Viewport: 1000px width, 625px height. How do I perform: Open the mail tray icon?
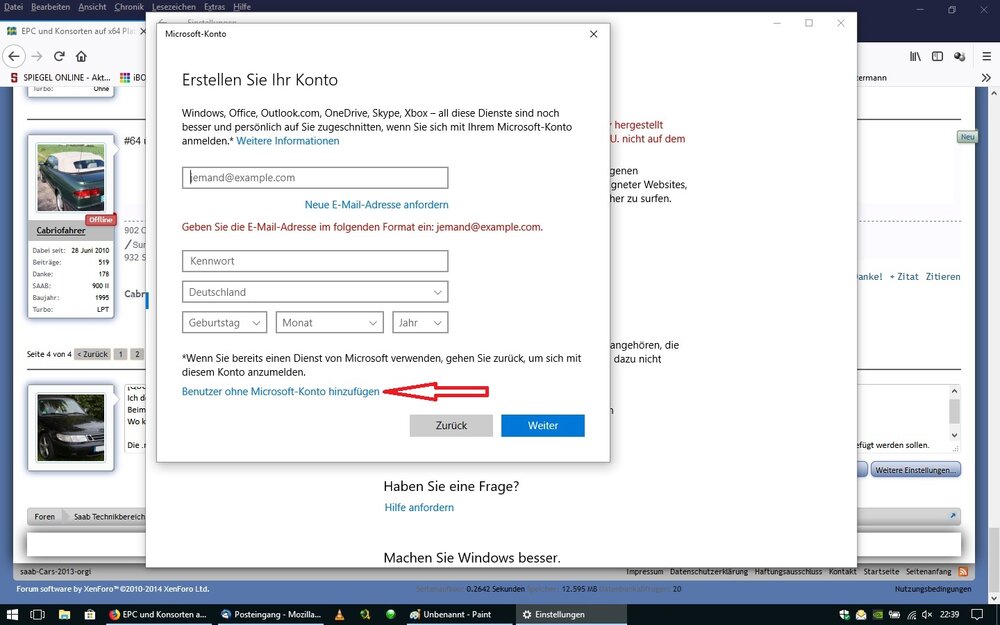click(x=862, y=615)
